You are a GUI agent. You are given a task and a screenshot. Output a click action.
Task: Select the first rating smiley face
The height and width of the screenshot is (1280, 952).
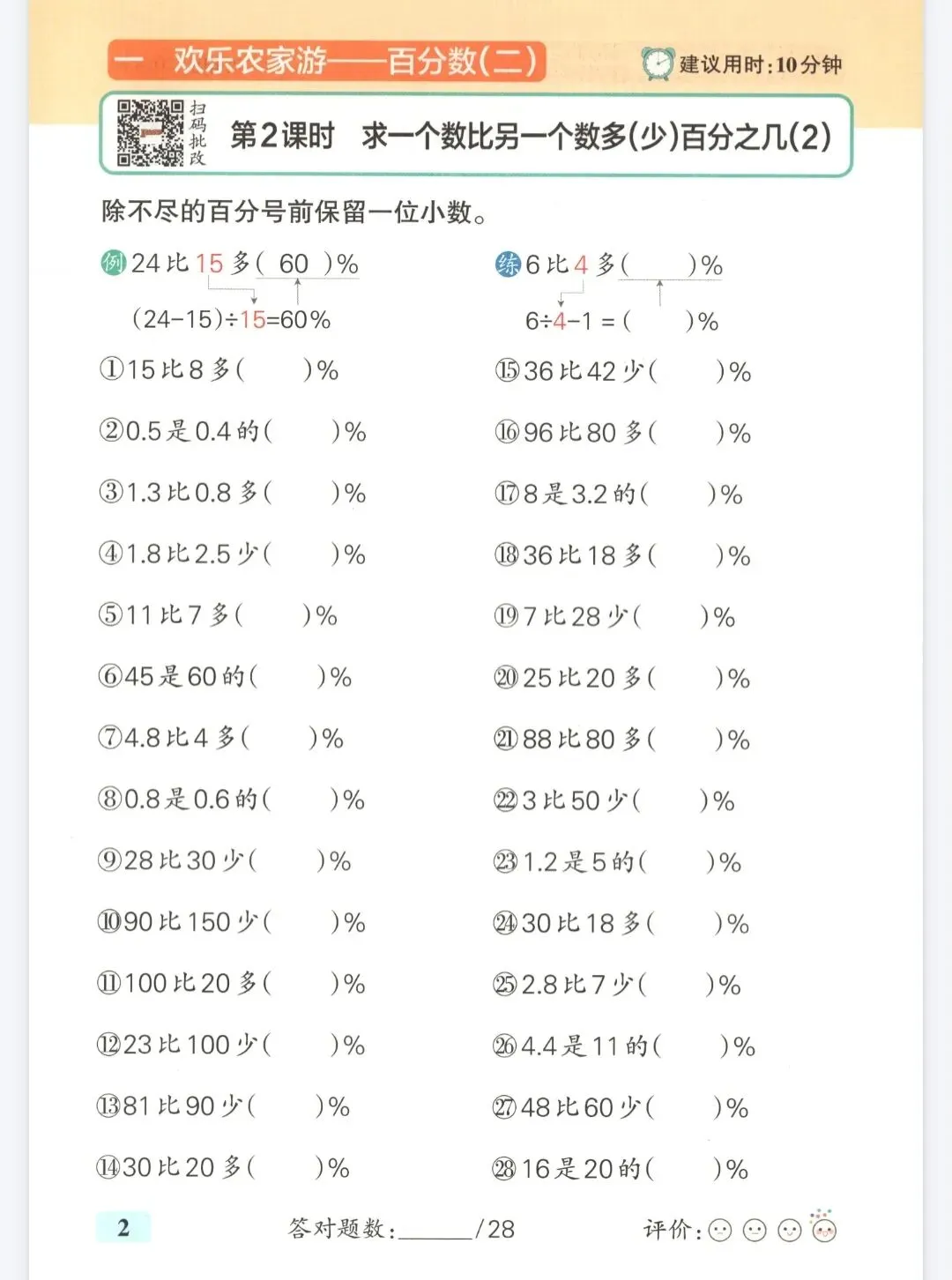click(720, 1230)
